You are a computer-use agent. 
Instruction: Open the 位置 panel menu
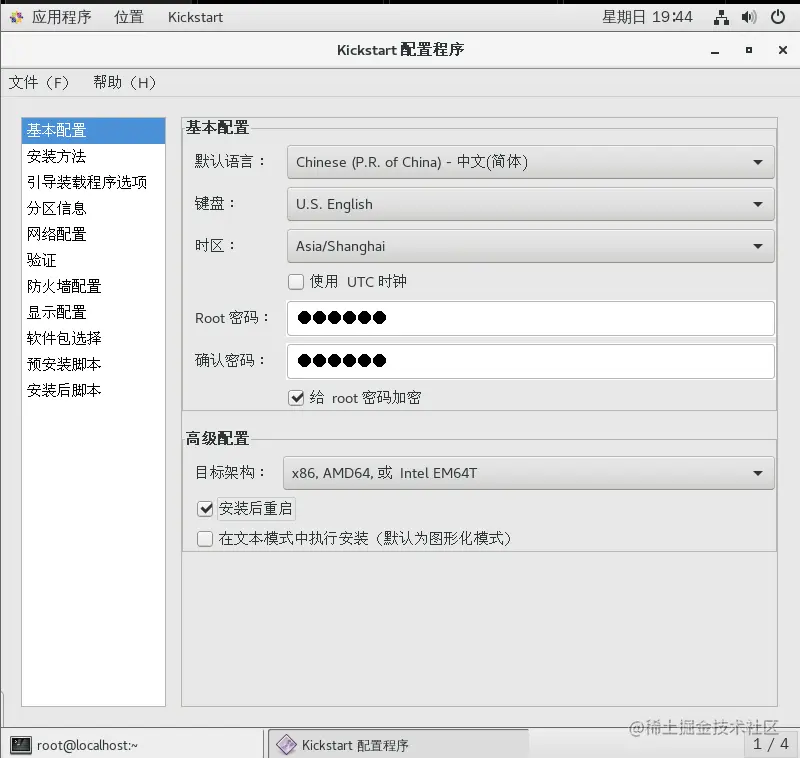pos(129,17)
